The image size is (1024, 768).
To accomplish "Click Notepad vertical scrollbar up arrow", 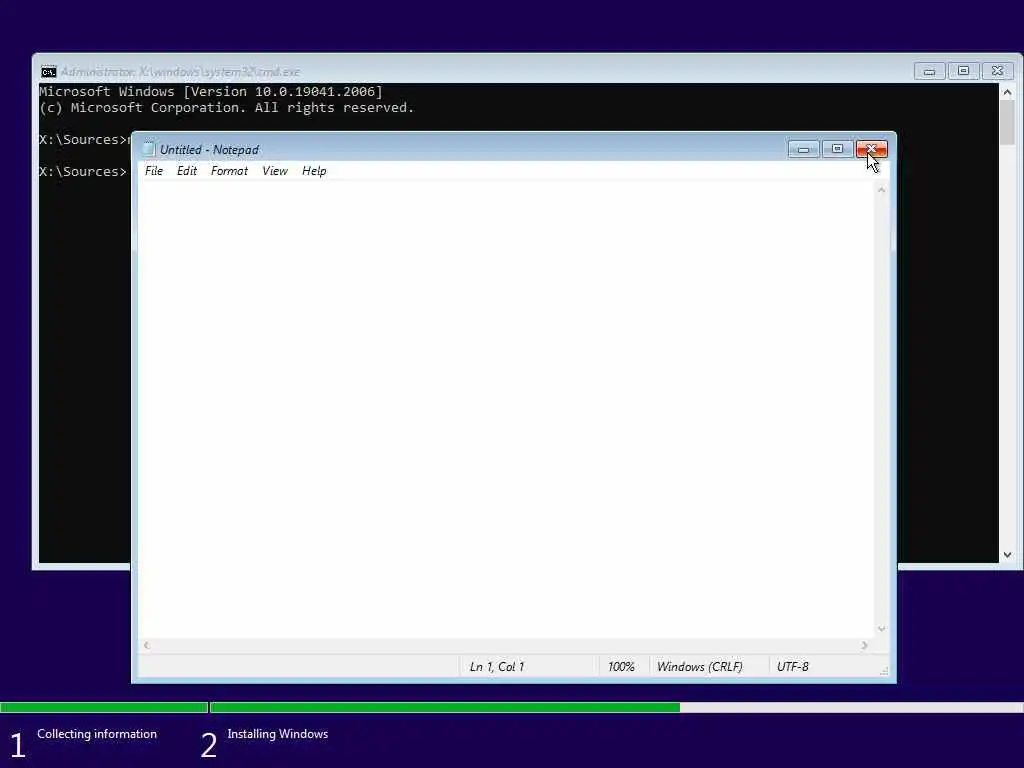I will (x=882, y=190).
